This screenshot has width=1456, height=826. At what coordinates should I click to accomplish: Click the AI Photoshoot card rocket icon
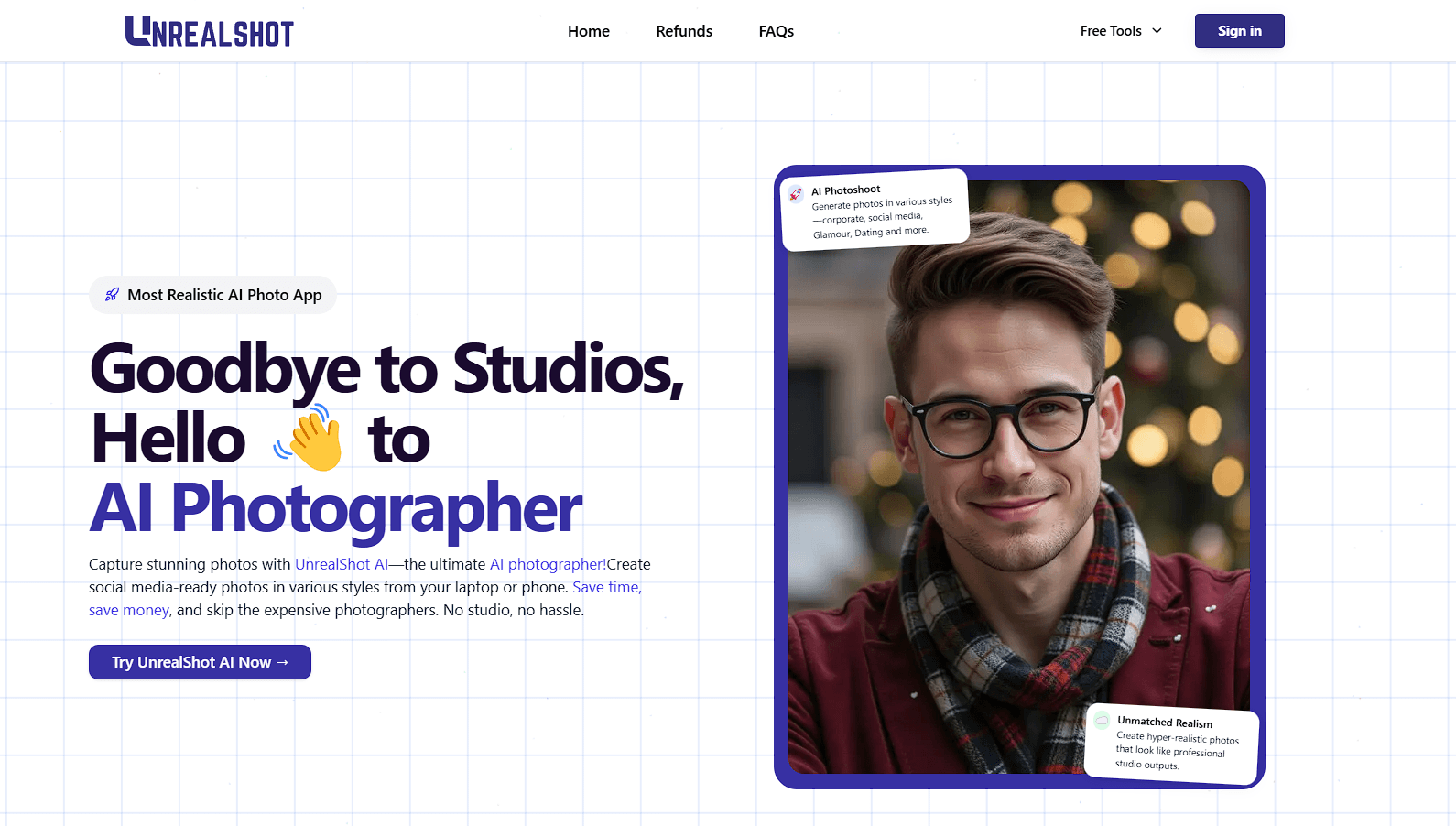click(796, 193)
